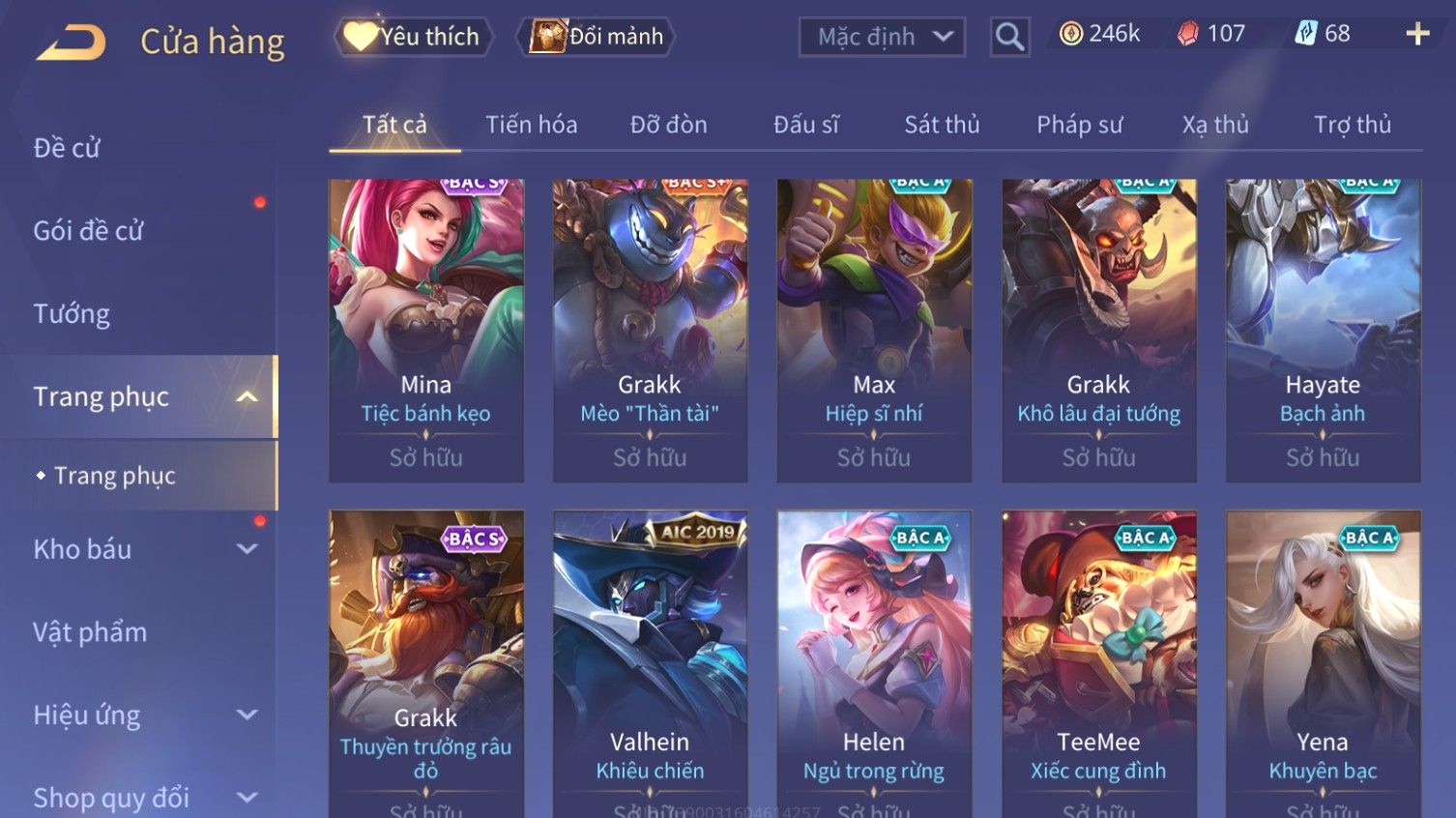Expand the Shop quy đổi section
Screen dimensions: 1456x818
[248, 798]
